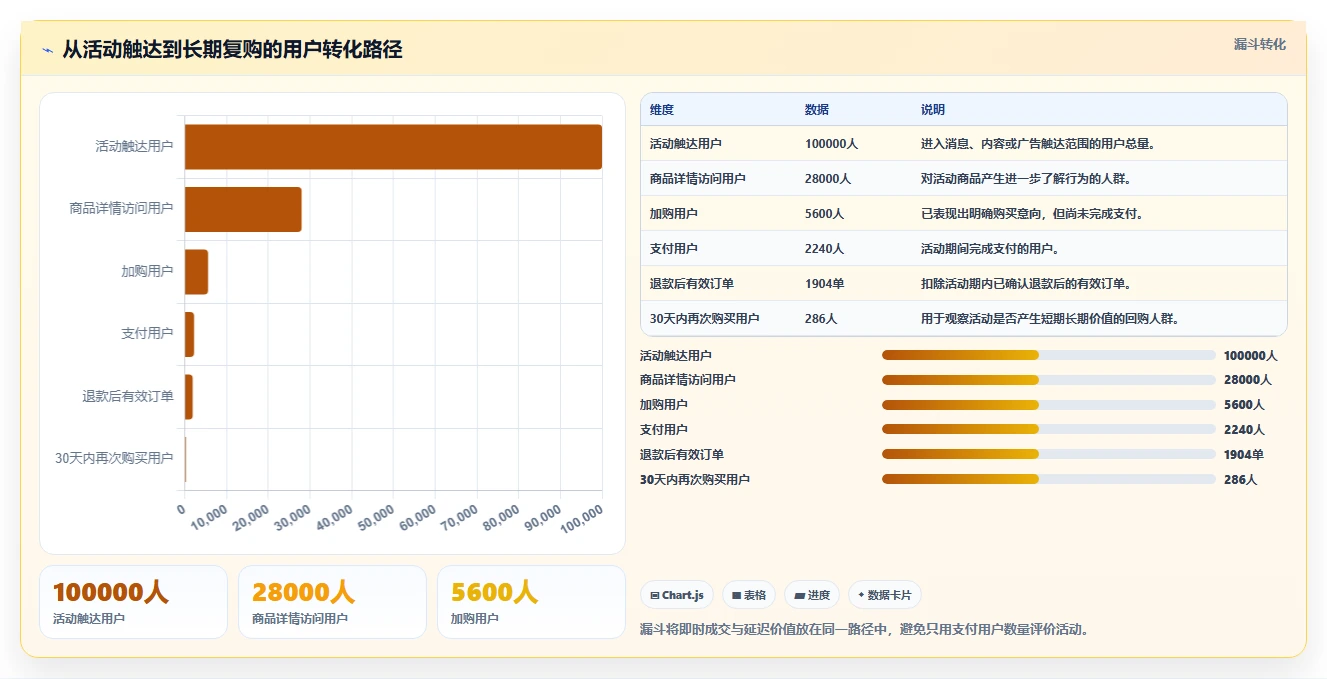
Task: Click the 286人 value beside the progress bar
Action: (x=1241, y=479)
